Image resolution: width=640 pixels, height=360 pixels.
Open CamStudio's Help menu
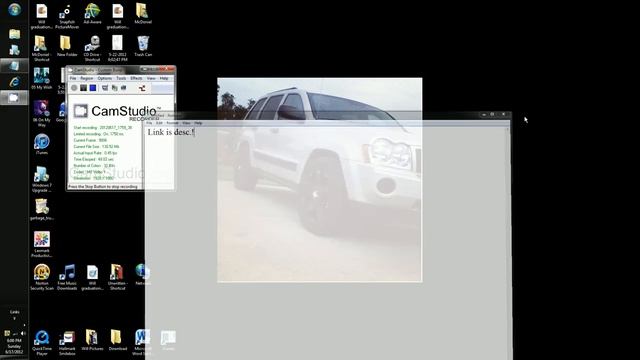(164, 78)
